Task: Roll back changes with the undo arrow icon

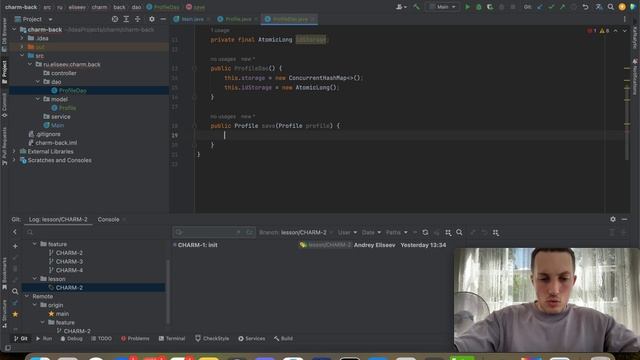Action: coord(585,7)
